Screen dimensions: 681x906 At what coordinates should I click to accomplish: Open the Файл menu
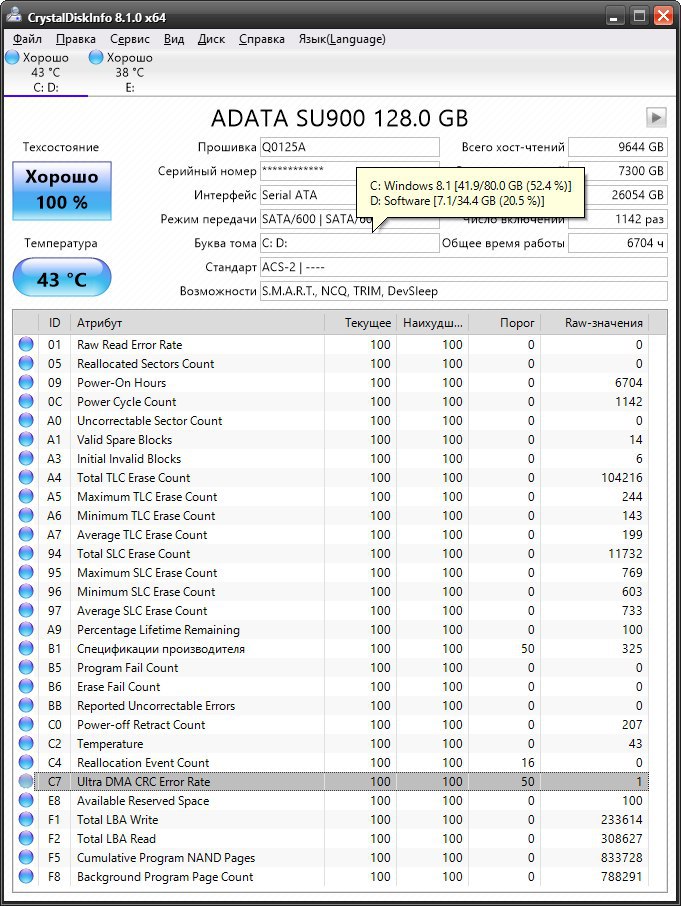pyautogui.click(x=27, y=39)
